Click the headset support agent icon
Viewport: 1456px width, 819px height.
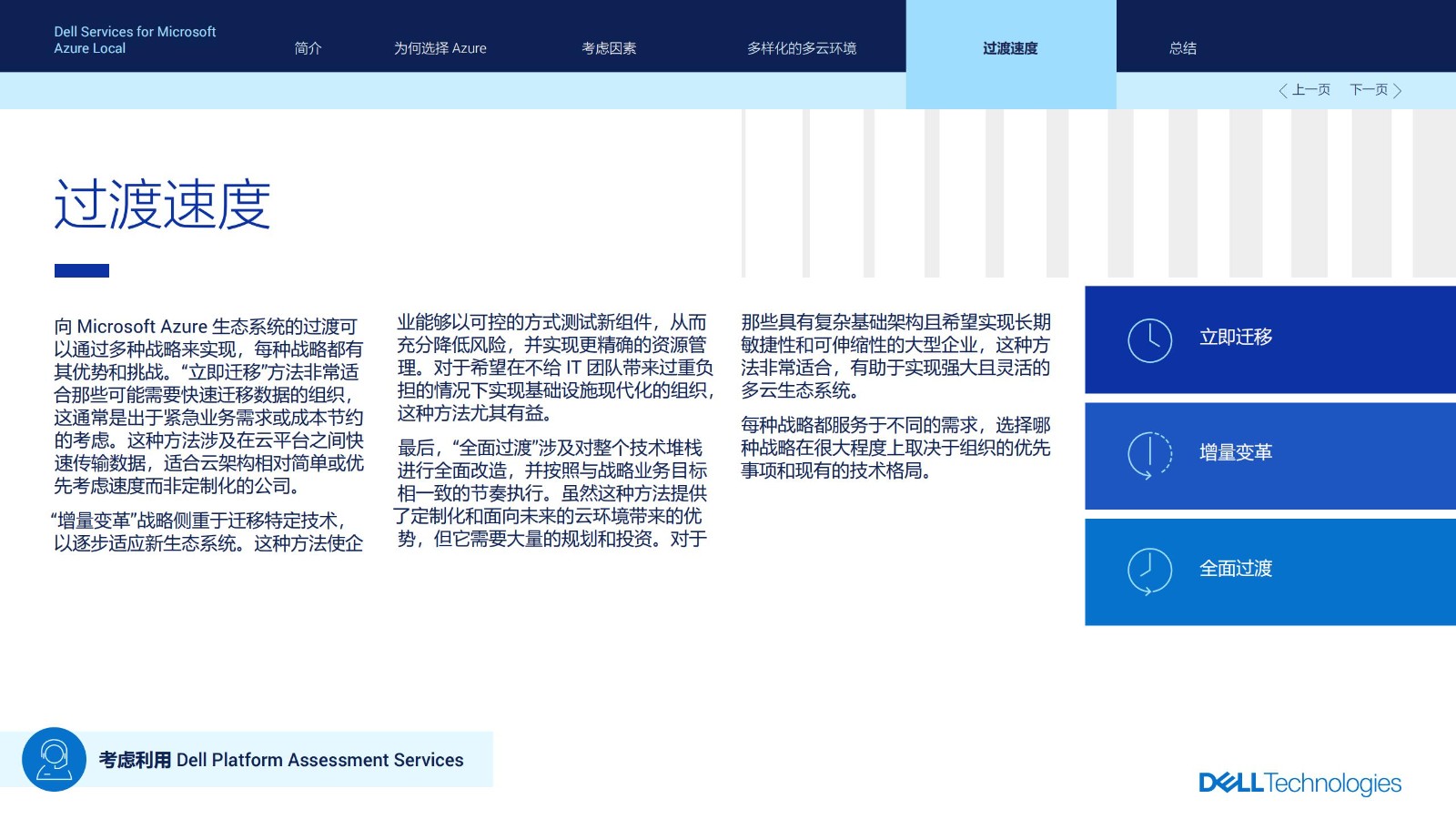pos(54,759)
